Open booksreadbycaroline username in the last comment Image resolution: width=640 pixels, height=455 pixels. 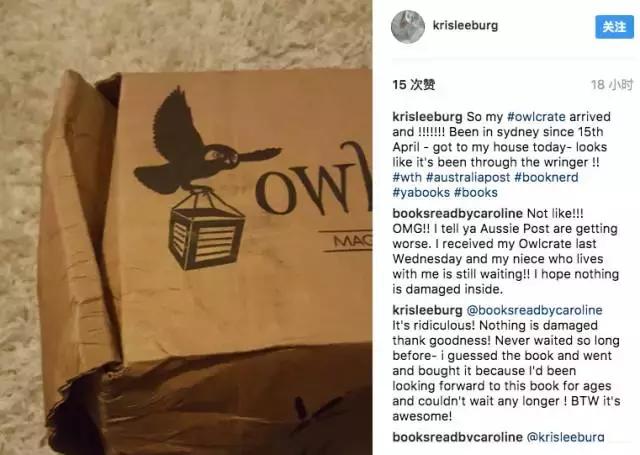[458, 437]
